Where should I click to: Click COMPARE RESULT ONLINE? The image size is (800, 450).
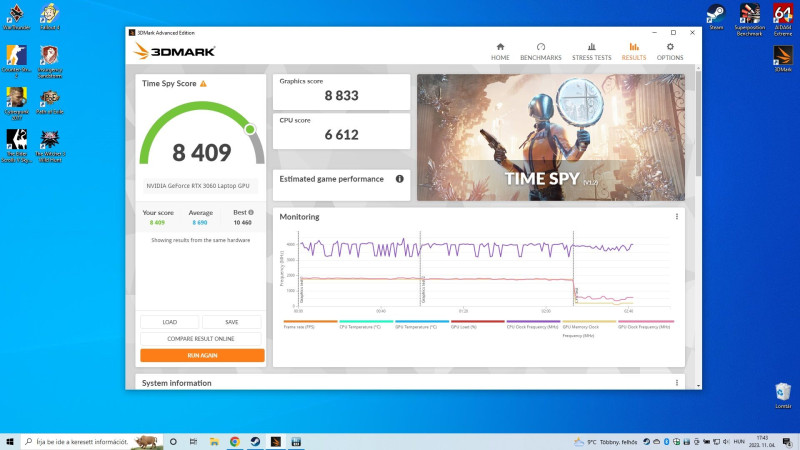click(201, 339)
